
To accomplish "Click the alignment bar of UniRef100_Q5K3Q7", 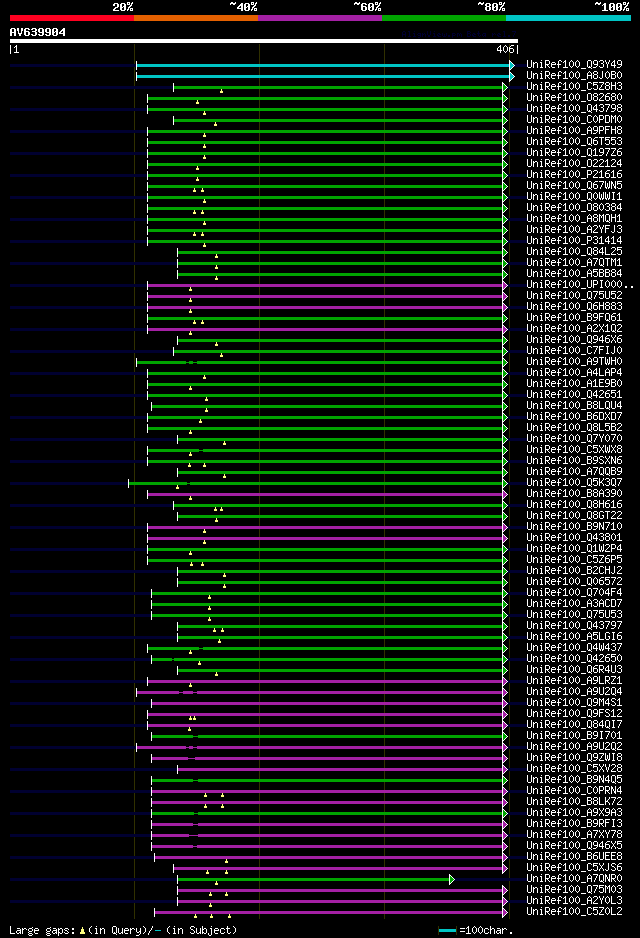I will 316,483.
